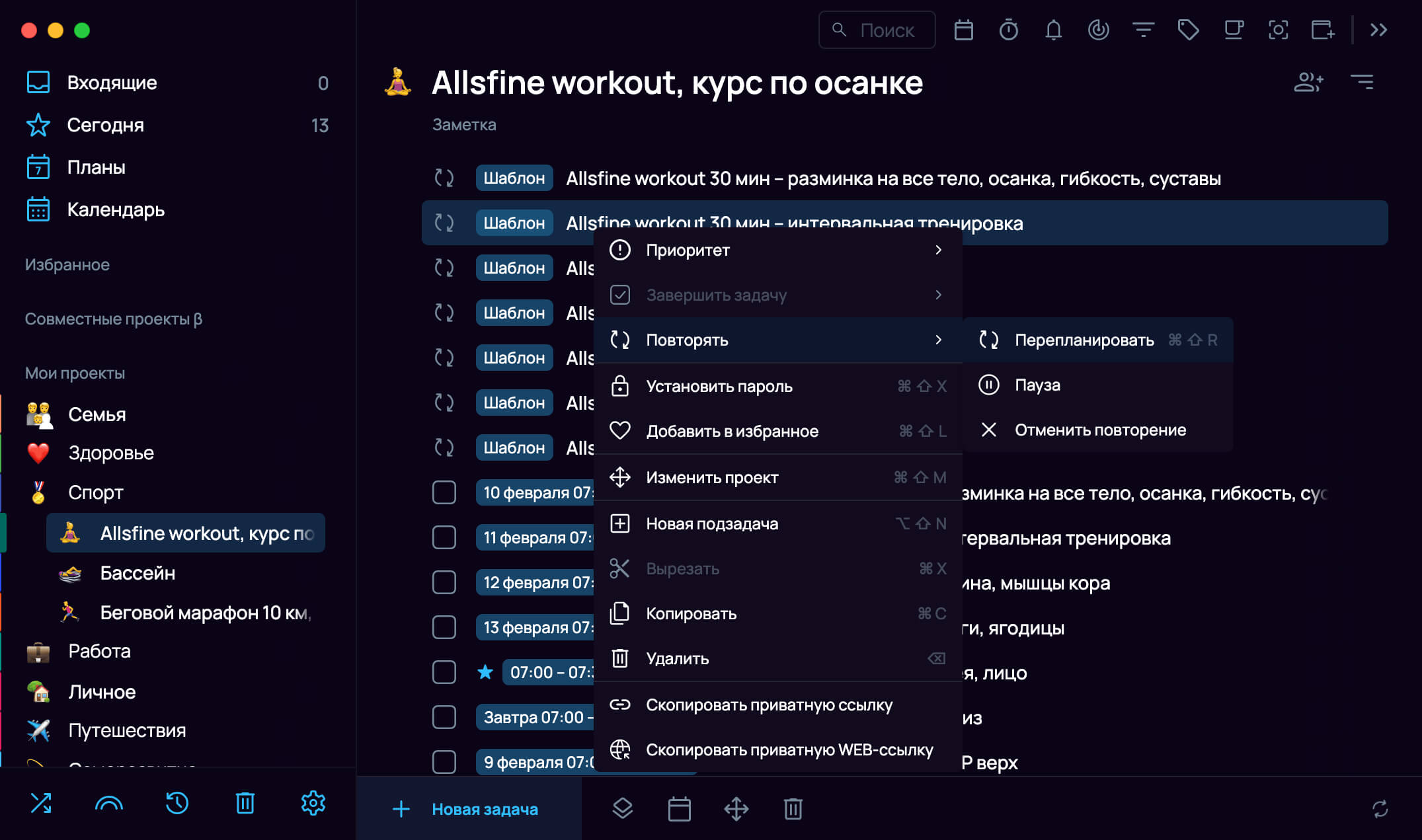Open project view options menu icon
This screenshot has width=1422, height=840.
(1362, 82)
